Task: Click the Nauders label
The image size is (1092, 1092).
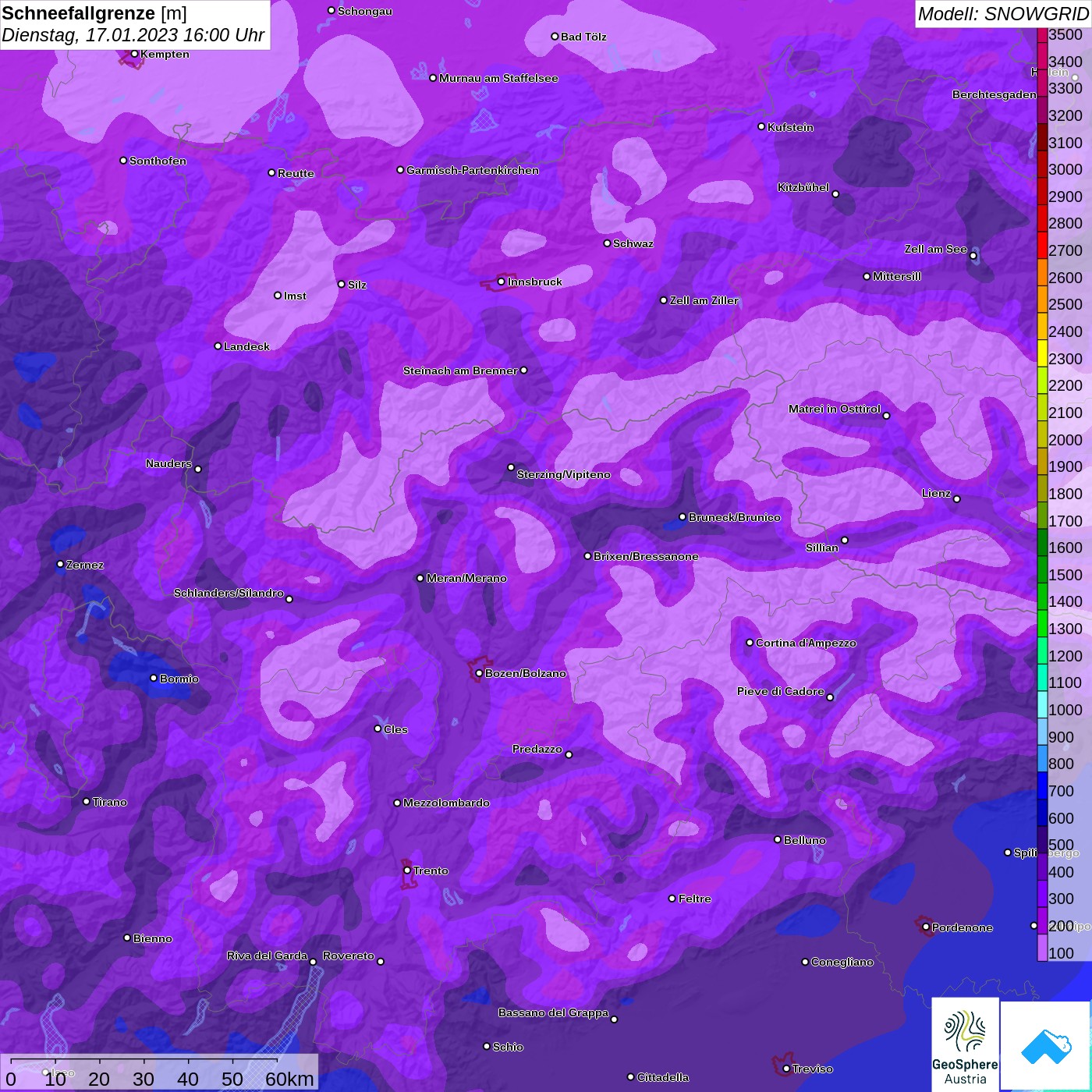Action: pyautogui.click(x=168, y=463)
